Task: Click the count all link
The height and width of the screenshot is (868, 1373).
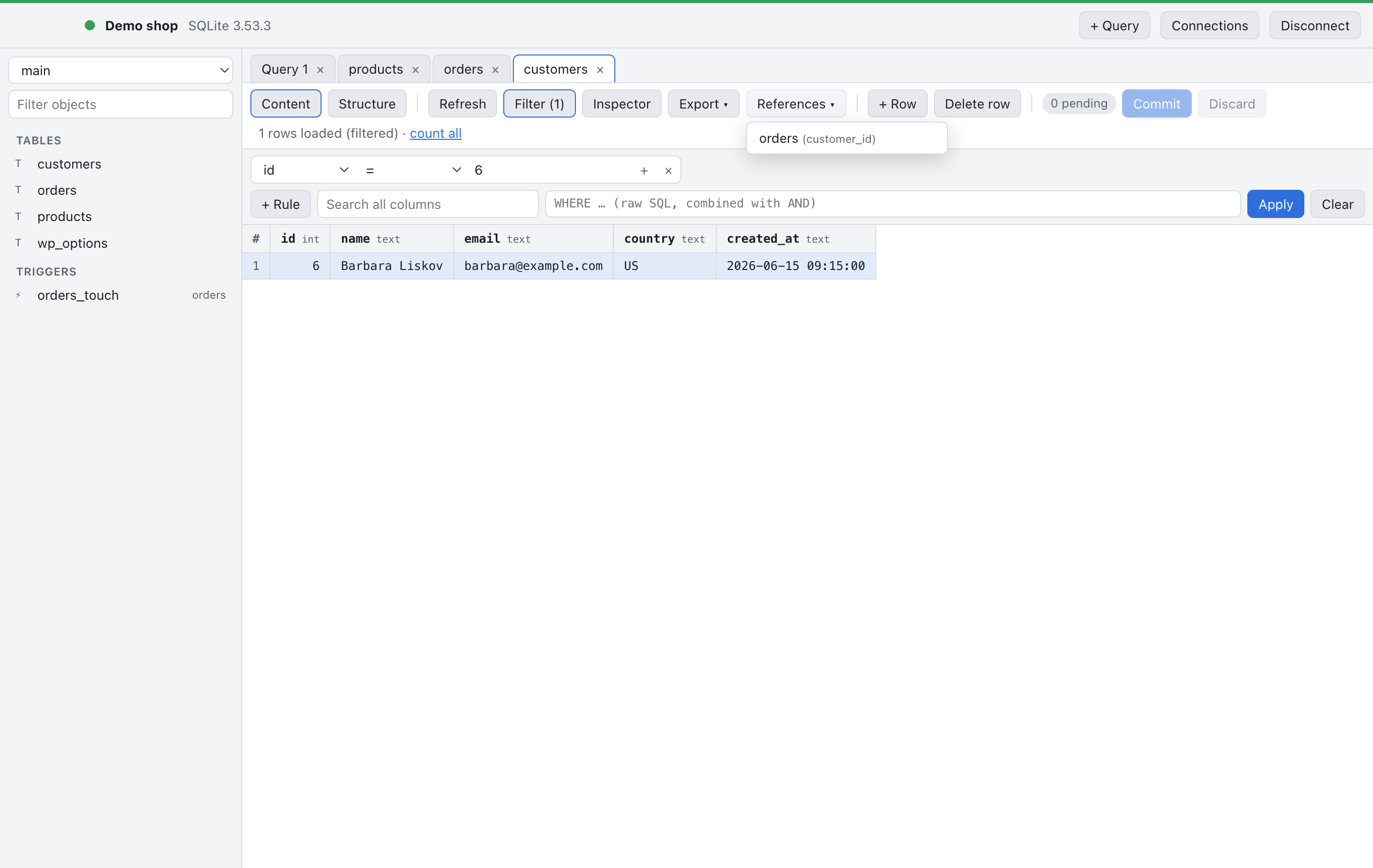Action: tap(436, 133)
